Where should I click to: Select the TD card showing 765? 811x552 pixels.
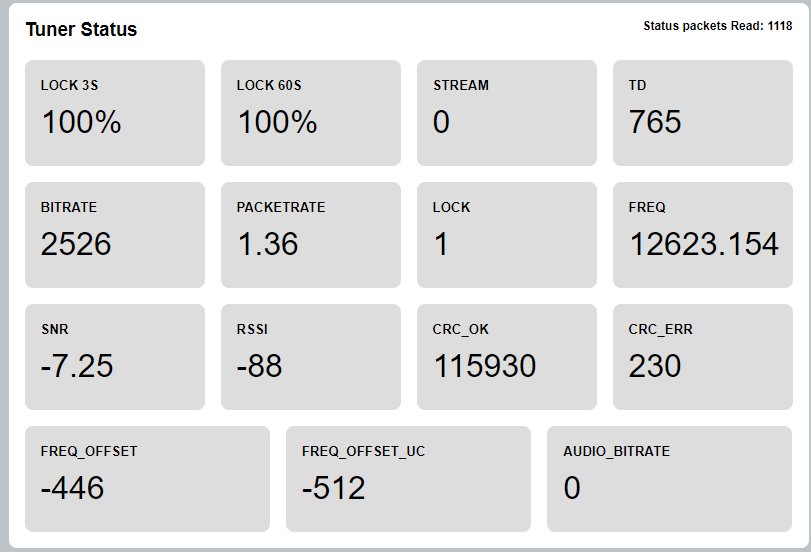(x=703, y=112)
